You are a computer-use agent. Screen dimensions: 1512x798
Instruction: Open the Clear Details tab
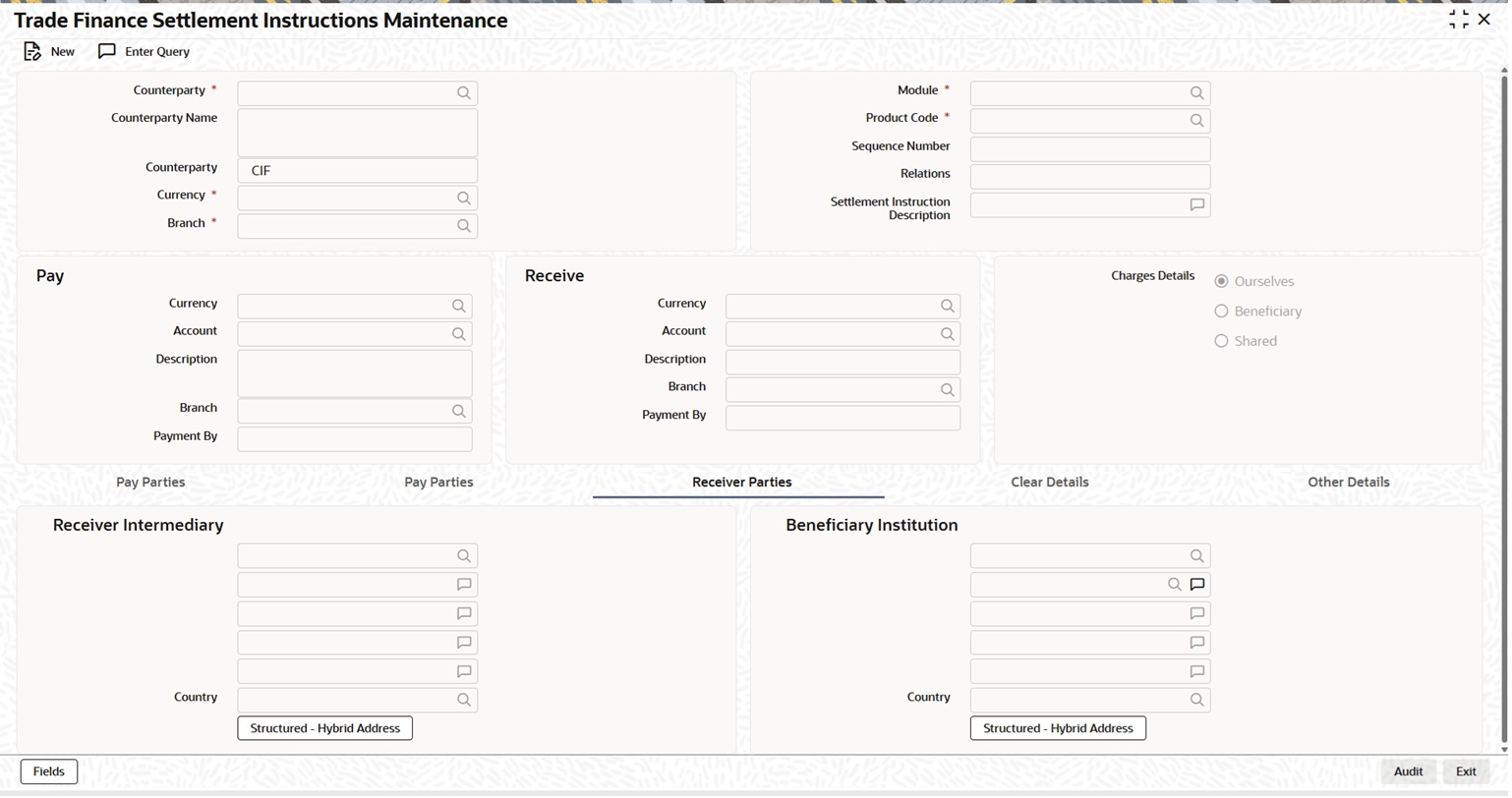point(1050,483)
